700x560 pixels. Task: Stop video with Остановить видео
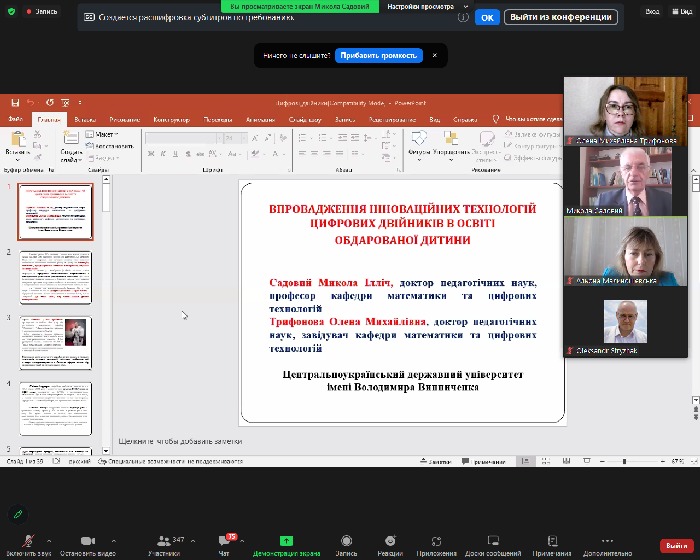point(86,541)
